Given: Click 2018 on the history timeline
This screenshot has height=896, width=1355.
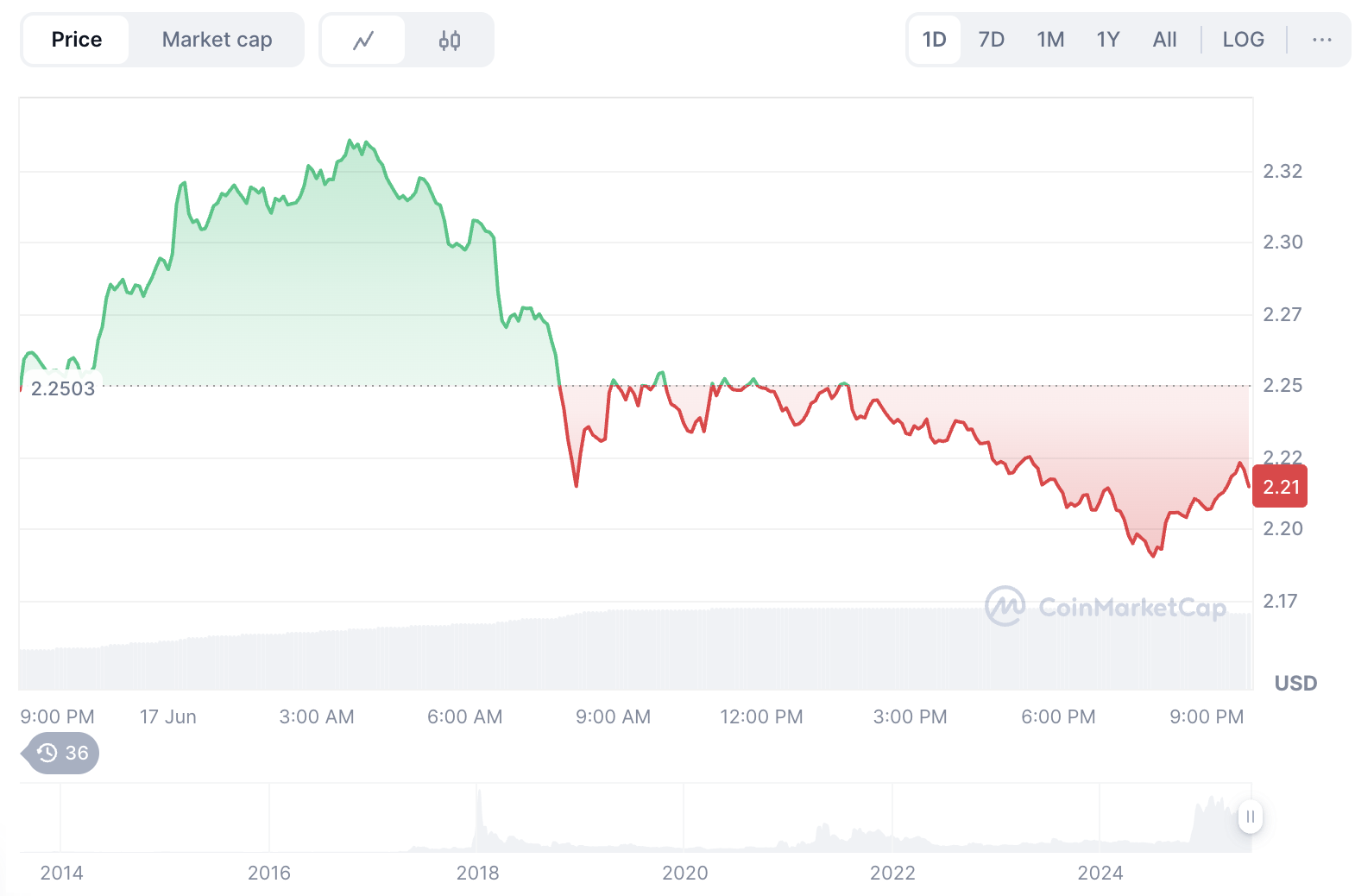Looking at the screenshot, I should (x=477, y=873).
